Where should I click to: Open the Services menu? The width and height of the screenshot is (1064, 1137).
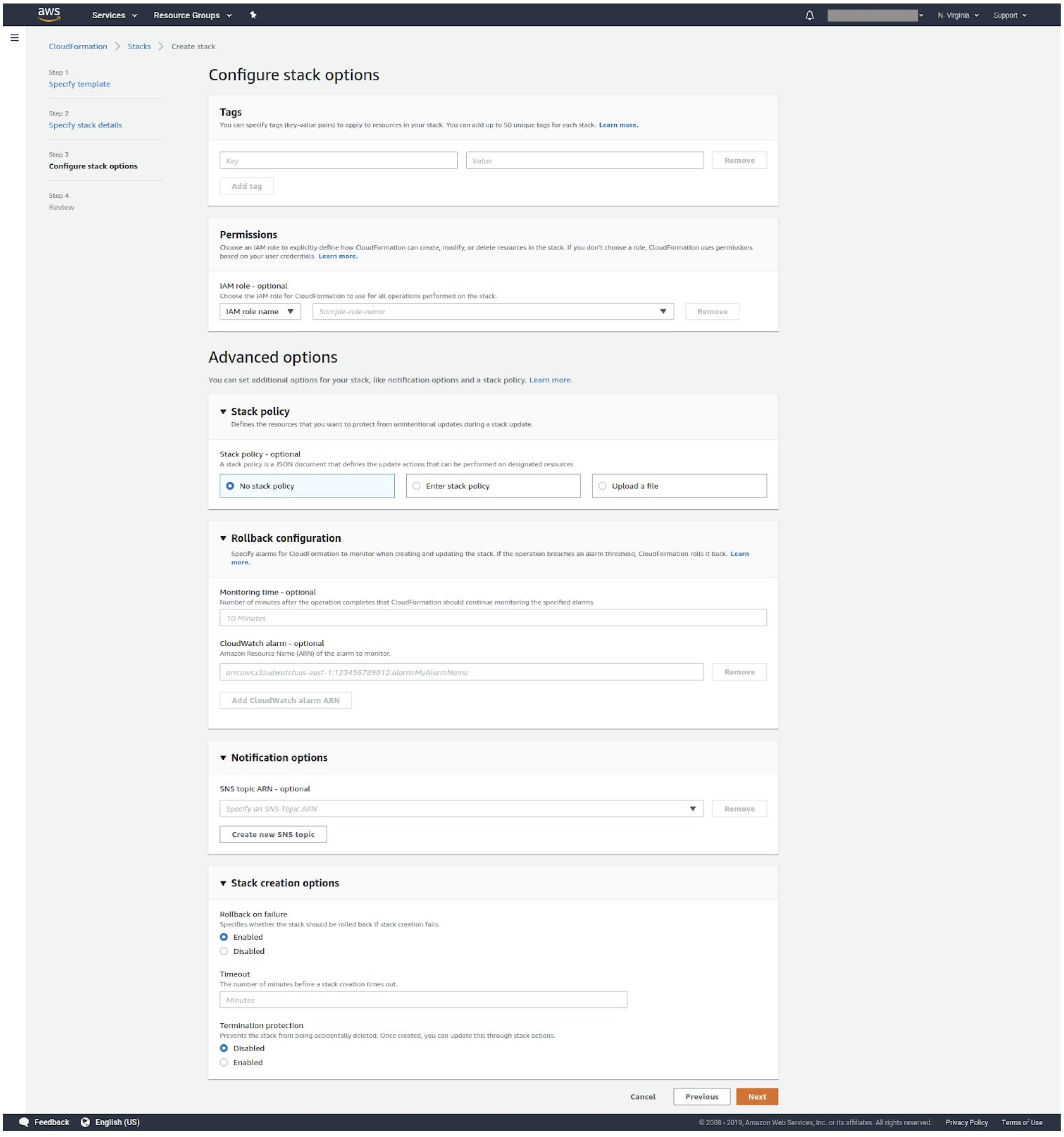[109, 15]
